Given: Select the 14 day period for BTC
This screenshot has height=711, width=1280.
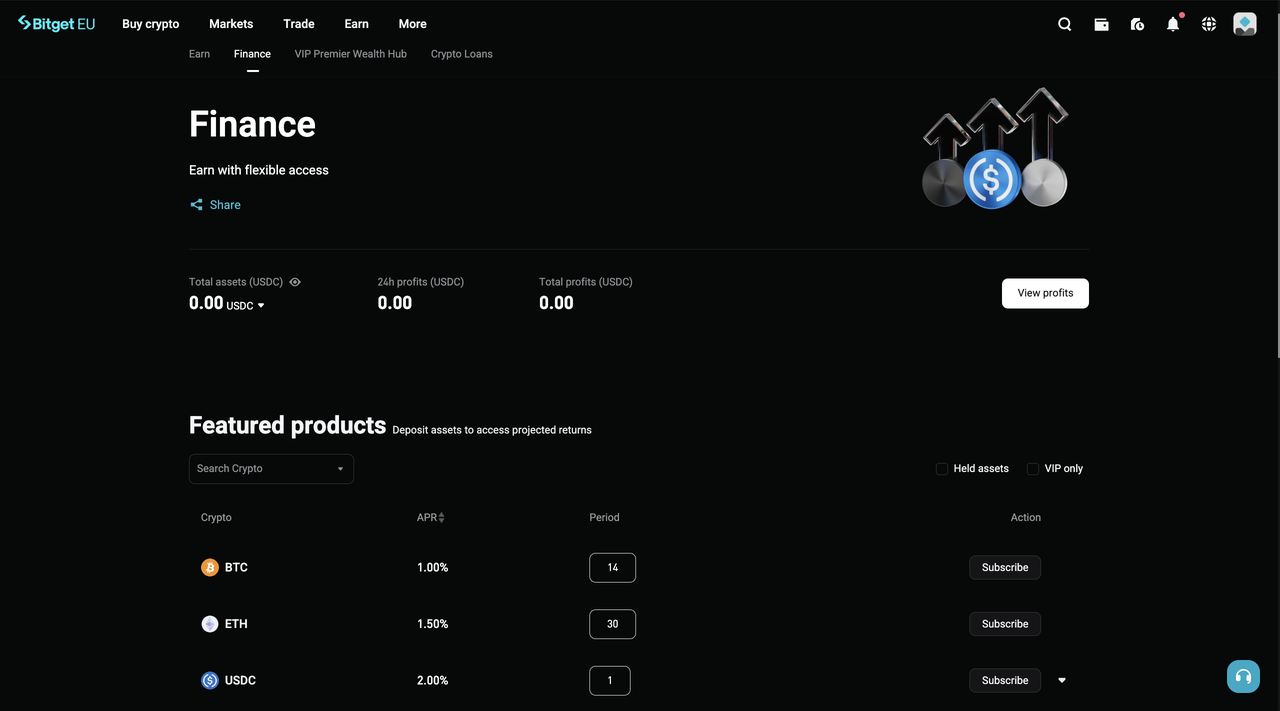Looking at the screenshot, I should 613,568.
